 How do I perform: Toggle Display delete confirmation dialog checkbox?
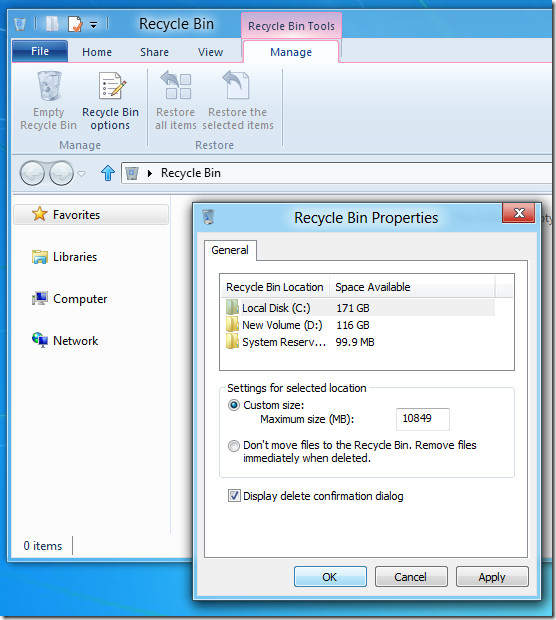234,495
